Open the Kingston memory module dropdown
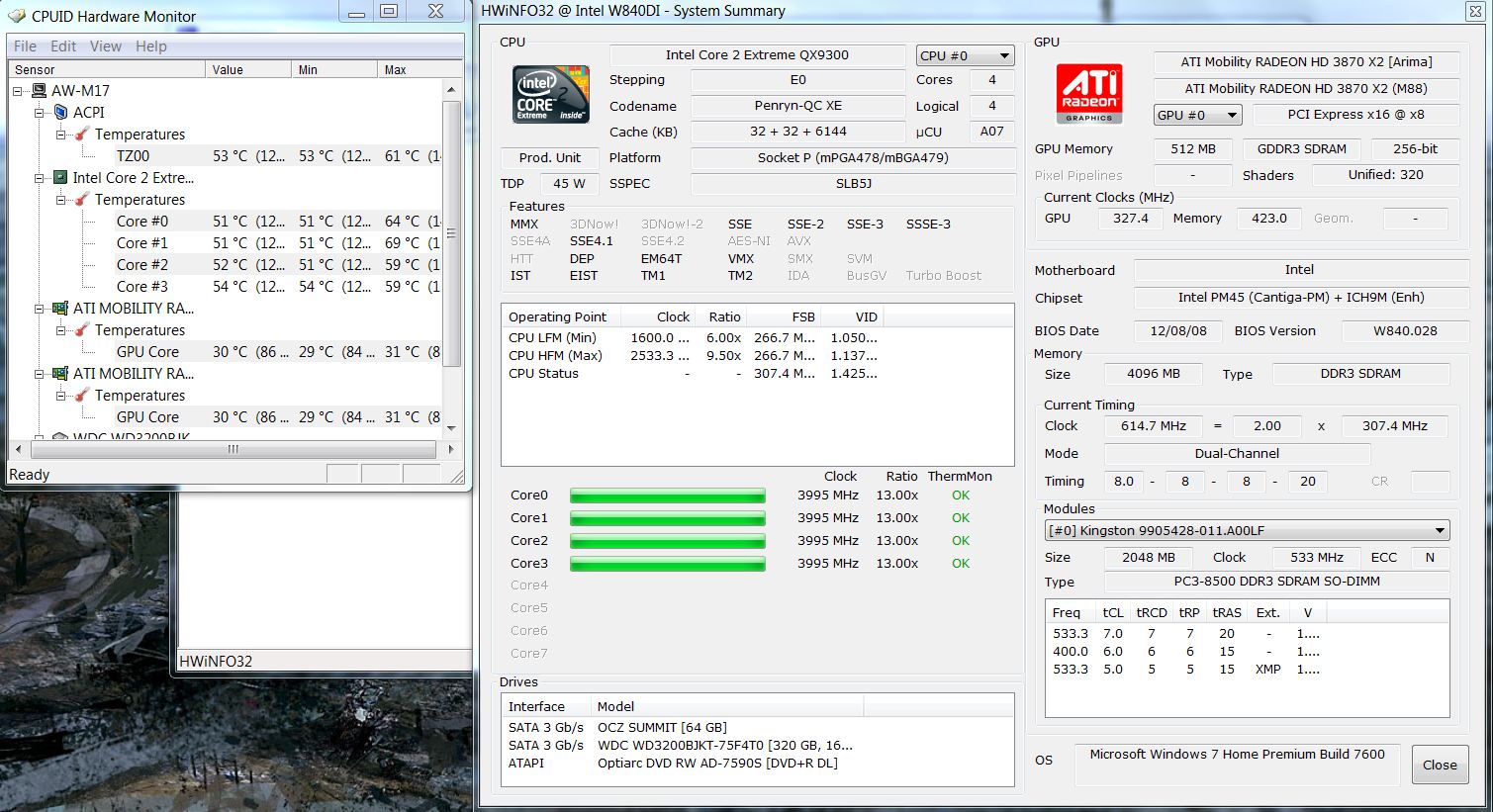Viewport: 1493px width, 812px height. click(x=1247, y=530)
